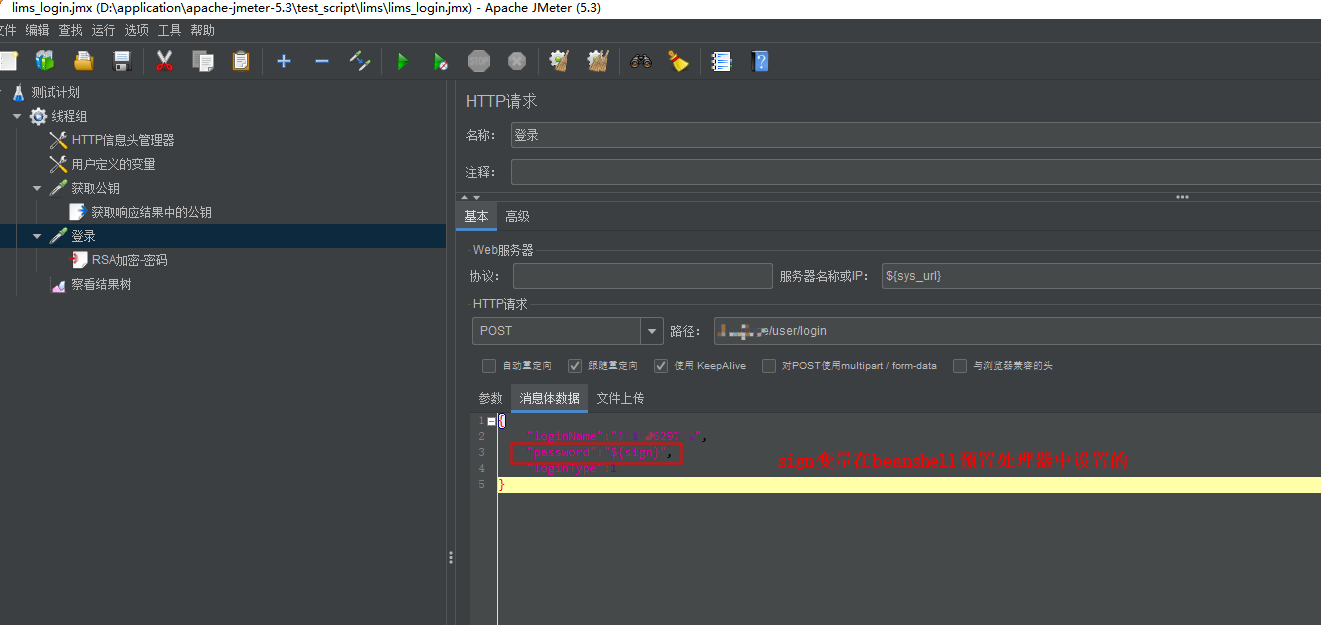Open Search with binoculars icon
Viewport: 1321px width, 625px height.
[x=641, y=62]
